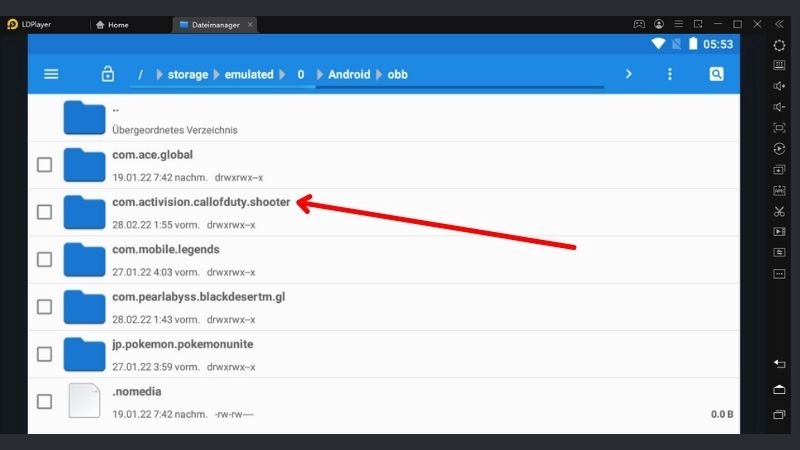Collapse LDPlayer sidebar with double chevron
The width and height of the screenshot is (800, 450).
[779, 24]
